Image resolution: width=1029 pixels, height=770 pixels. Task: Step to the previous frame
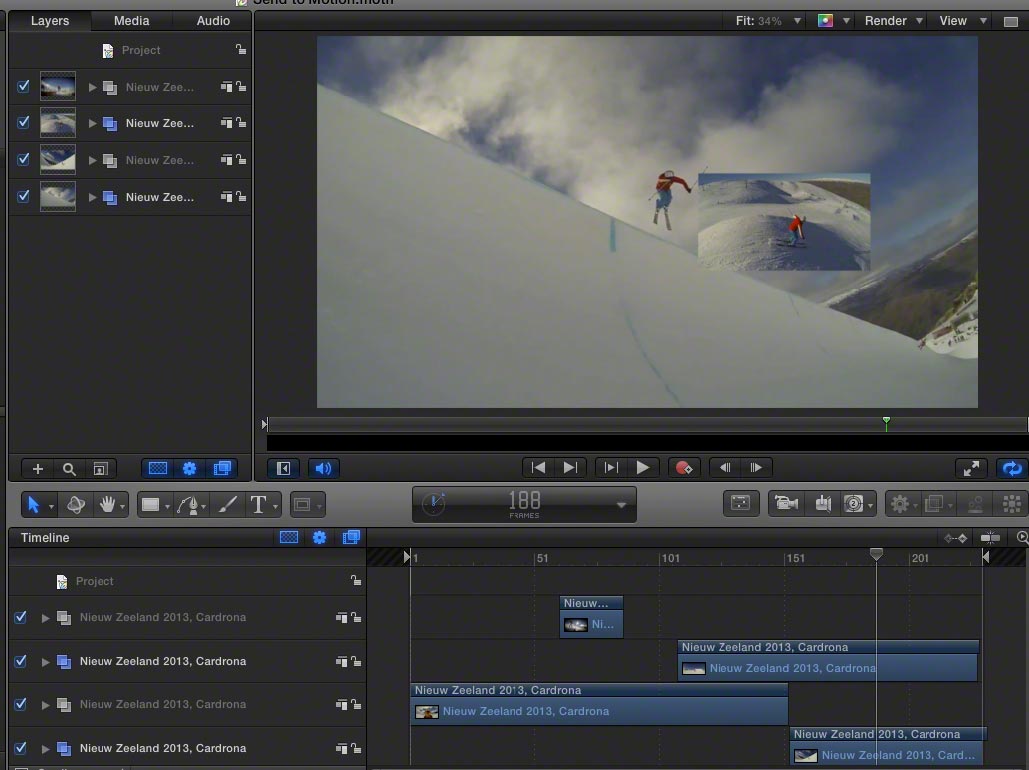coord(724,467)
